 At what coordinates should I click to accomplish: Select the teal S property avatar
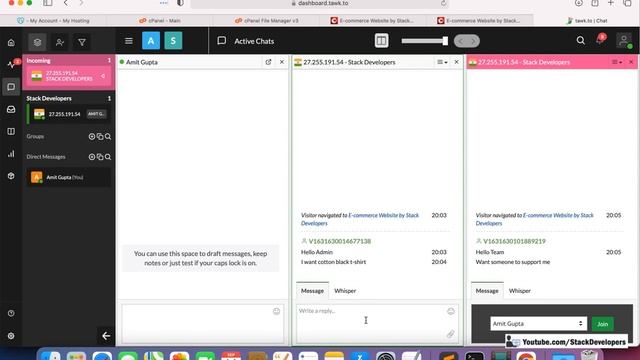coord(173,41)
